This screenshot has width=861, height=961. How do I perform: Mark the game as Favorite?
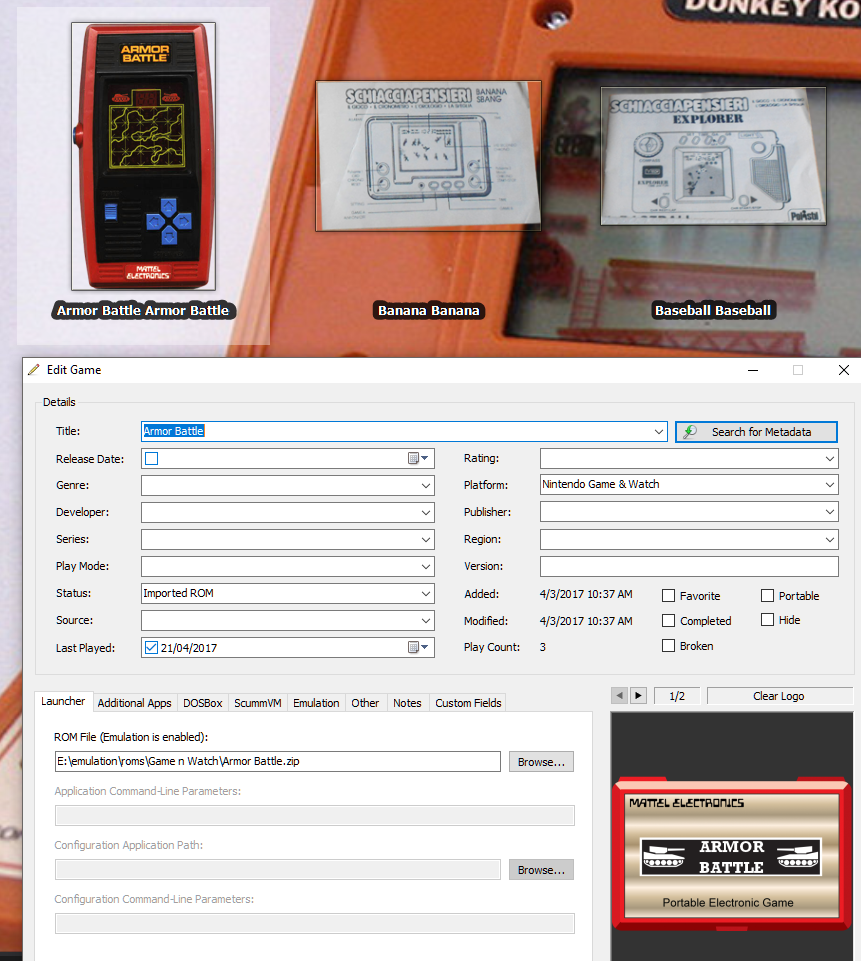coord(669,596)
